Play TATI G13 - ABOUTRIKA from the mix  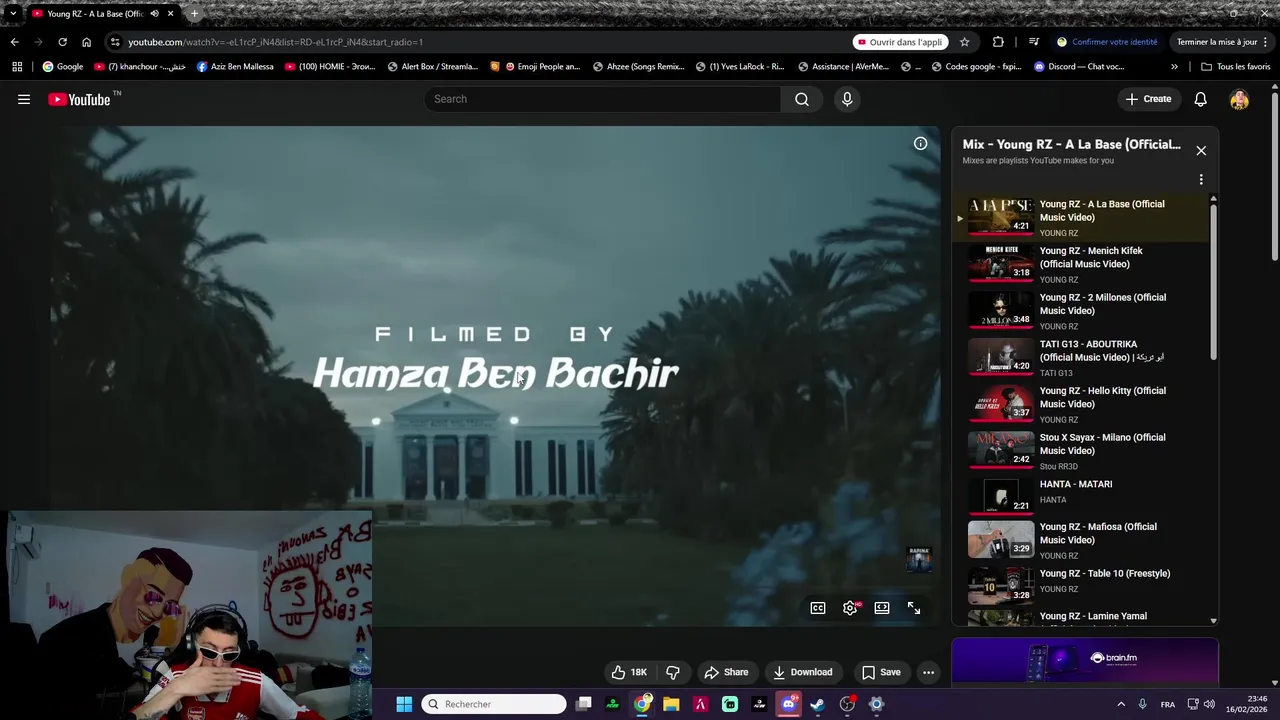1081,358
